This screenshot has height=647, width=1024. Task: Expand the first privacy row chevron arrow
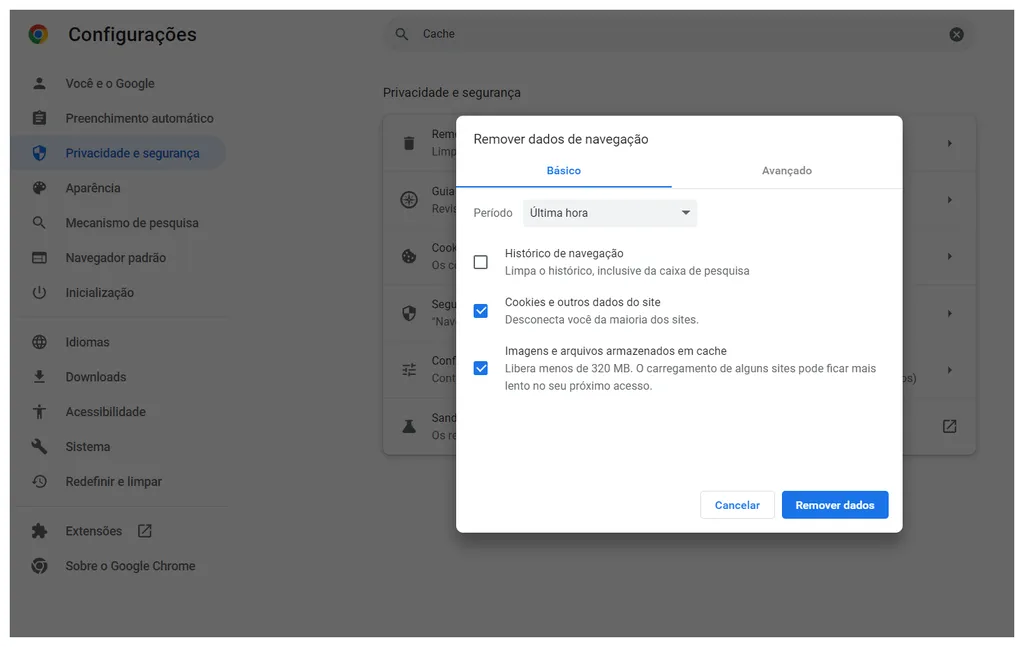[949, 144]
